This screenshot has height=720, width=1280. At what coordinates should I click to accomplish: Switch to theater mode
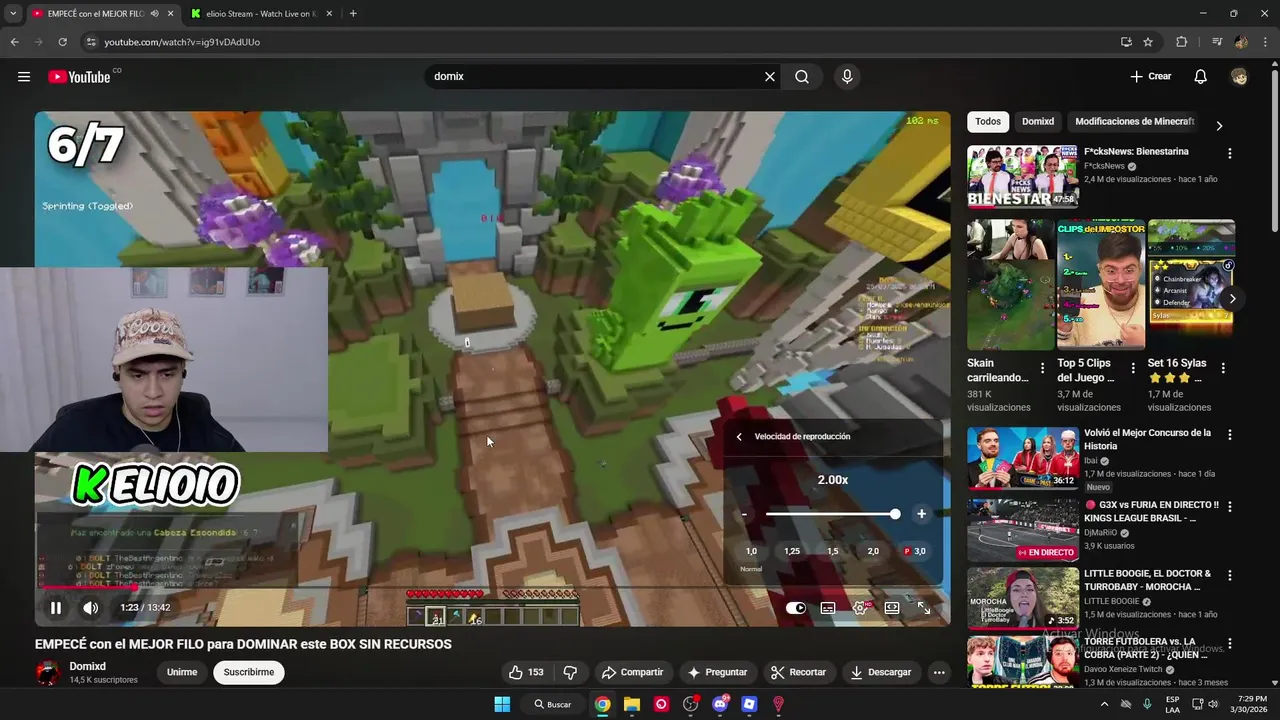point(892,608)
